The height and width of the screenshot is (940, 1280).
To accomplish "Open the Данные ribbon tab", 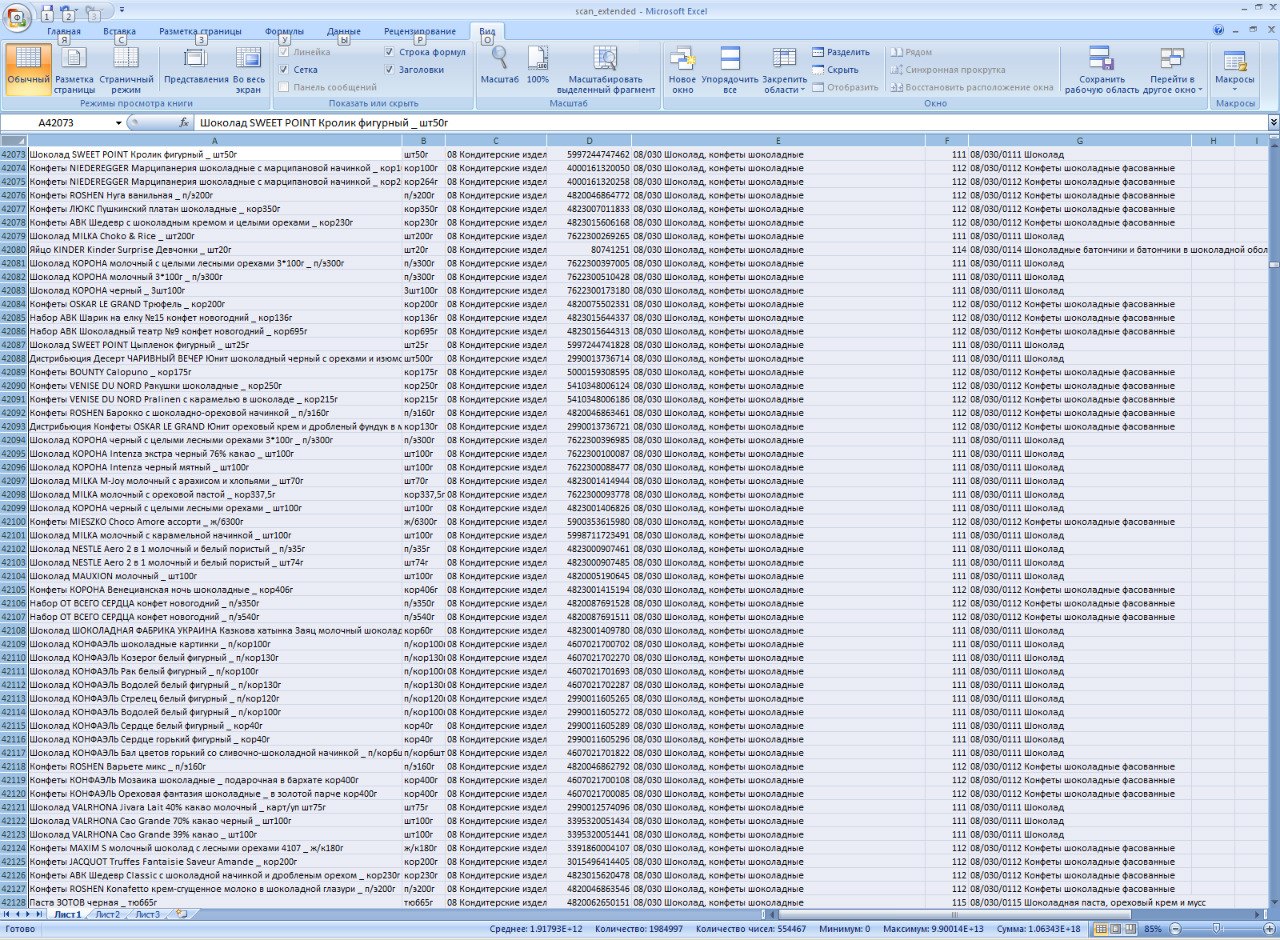I will (x=344, y=31).
